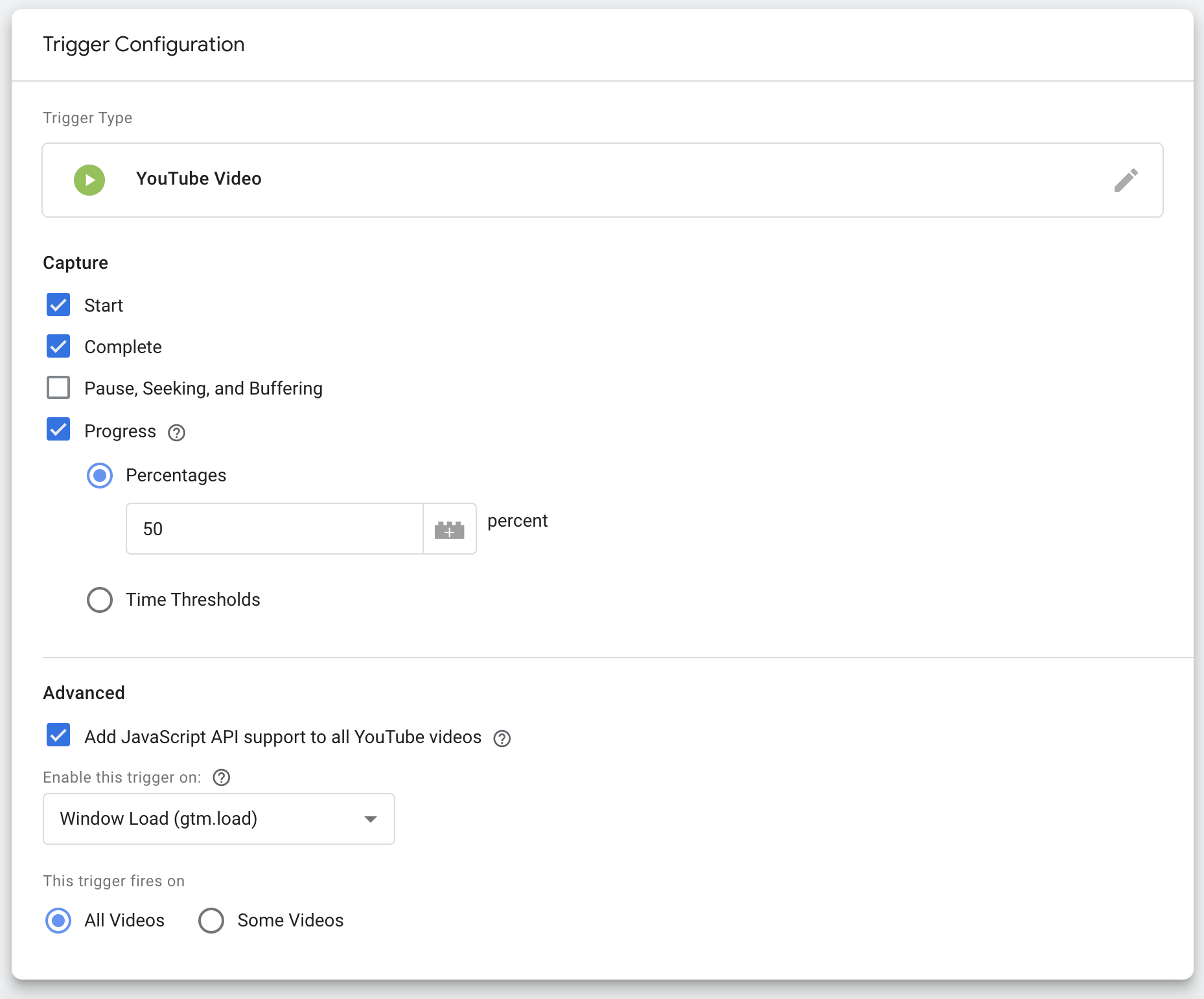
Task: Click the 'percent' unit label
Action: pyautogui.click(x=518, y=521)
